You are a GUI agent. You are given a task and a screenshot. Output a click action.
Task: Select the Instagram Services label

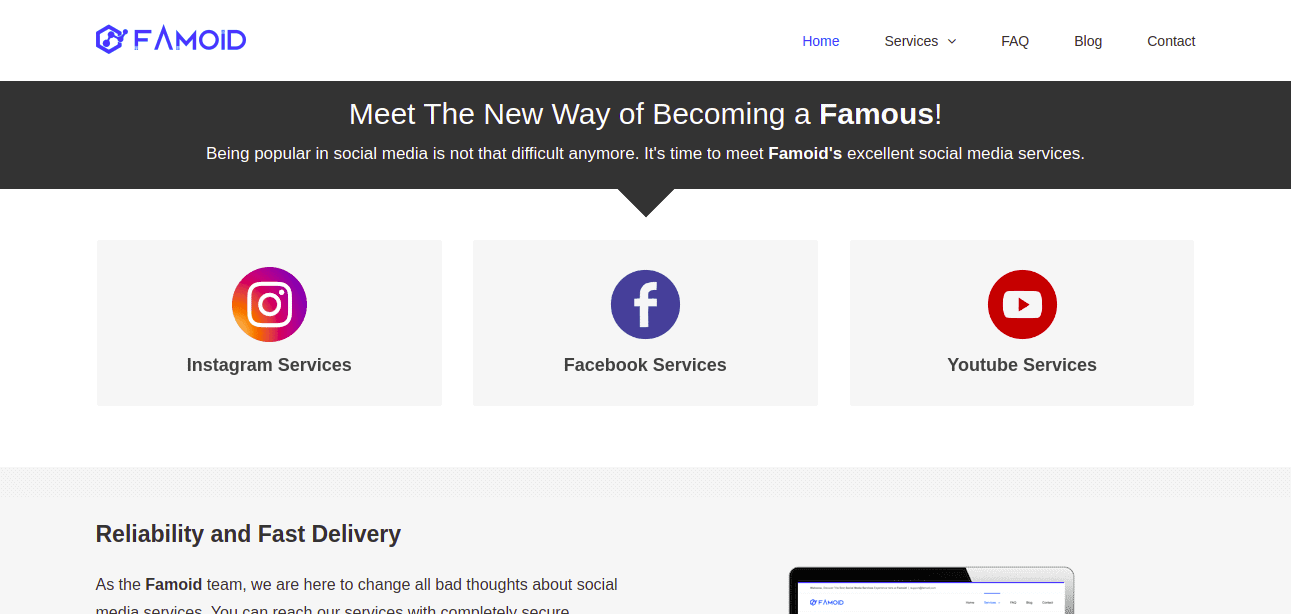click(269, 365)
